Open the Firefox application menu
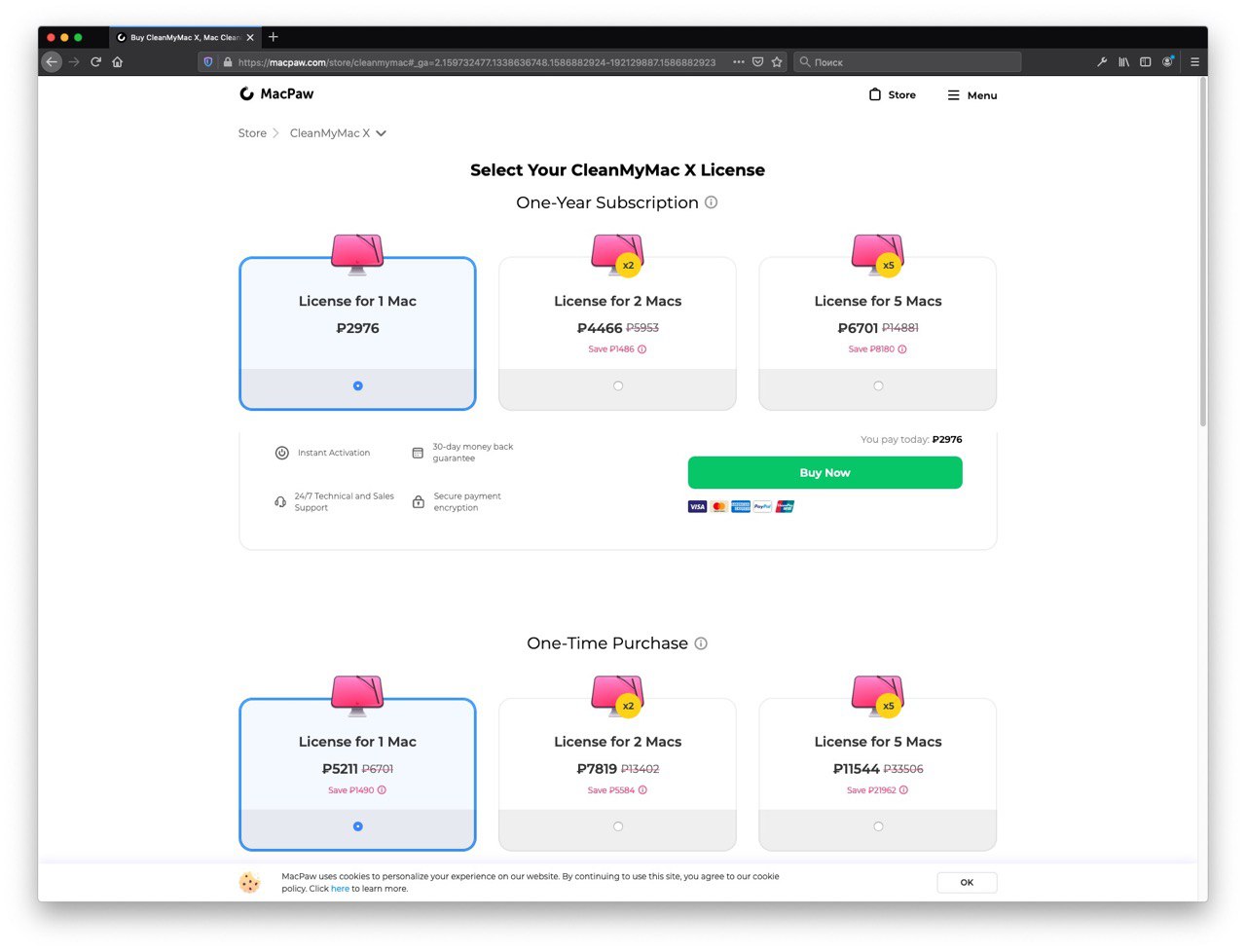 (1194, 62)
